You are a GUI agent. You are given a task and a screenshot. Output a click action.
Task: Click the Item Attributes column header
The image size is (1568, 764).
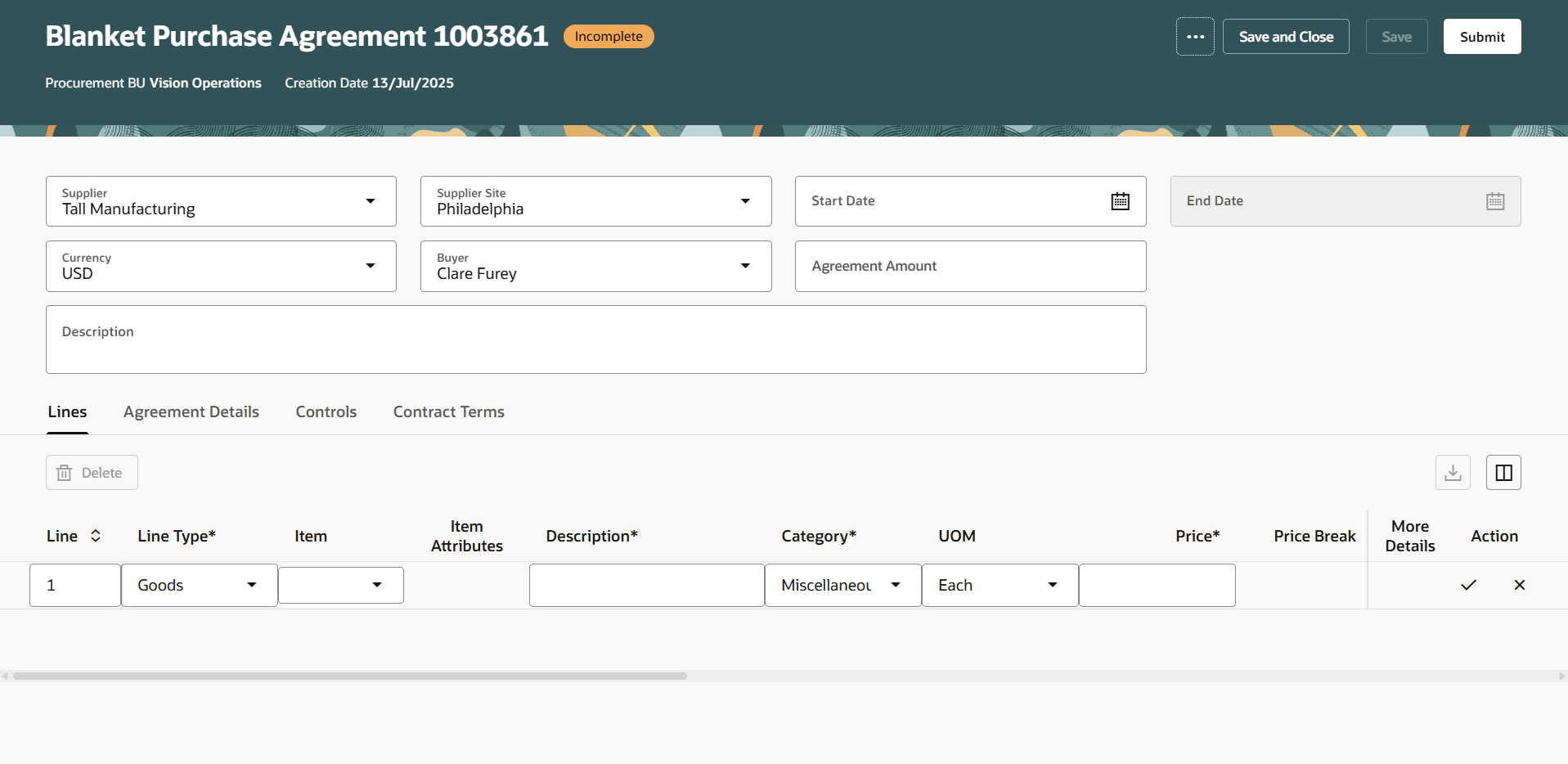pyautogui.click(x=467, y=536)
